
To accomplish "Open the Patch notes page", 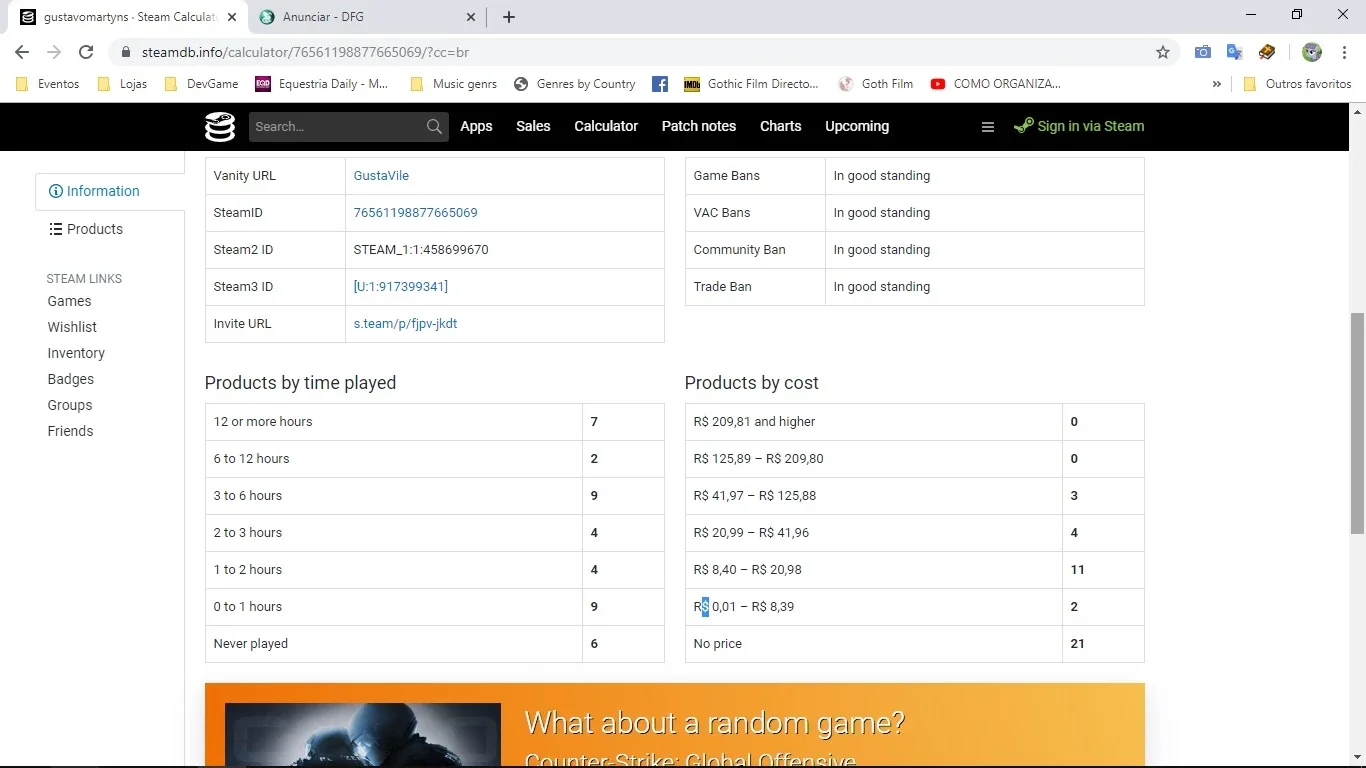I will click(x=699, y=126).
